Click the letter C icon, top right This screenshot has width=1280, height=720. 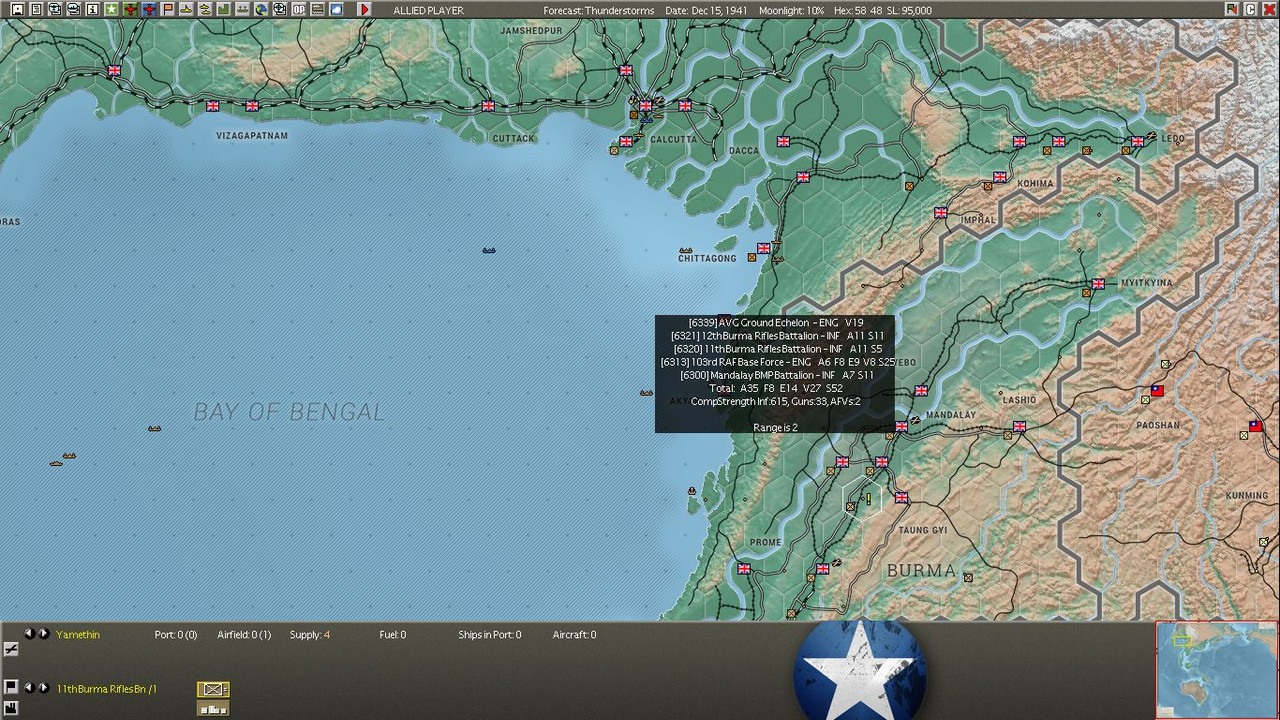[x=1250, y=9]
